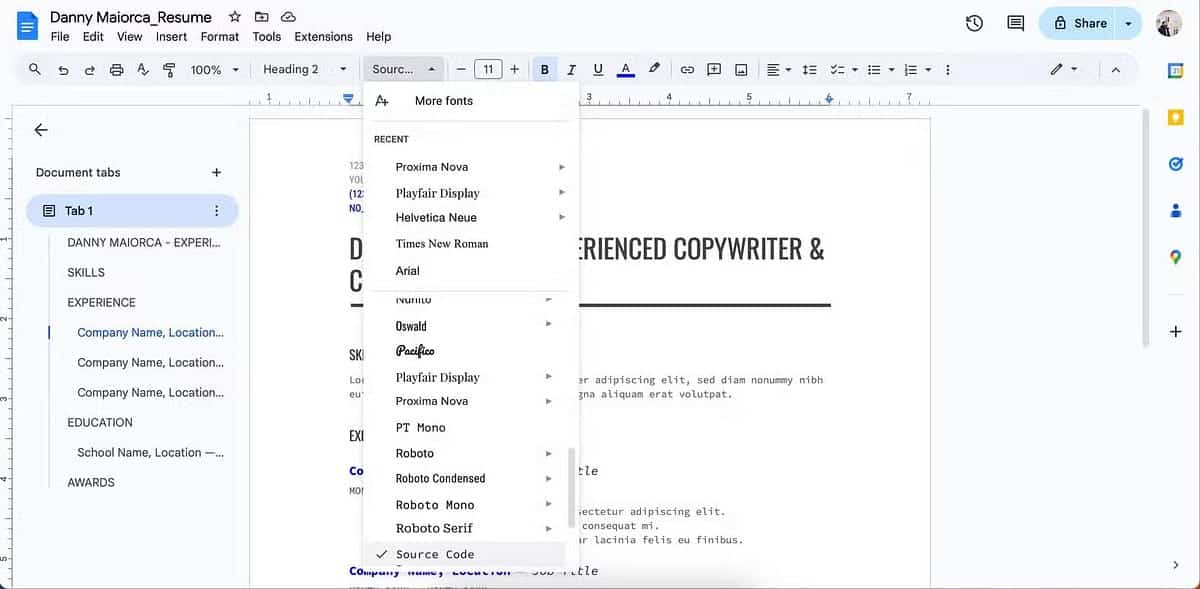
Task: Toggle bold formatting
Action: pyautogui.click(x=545, y=70)
